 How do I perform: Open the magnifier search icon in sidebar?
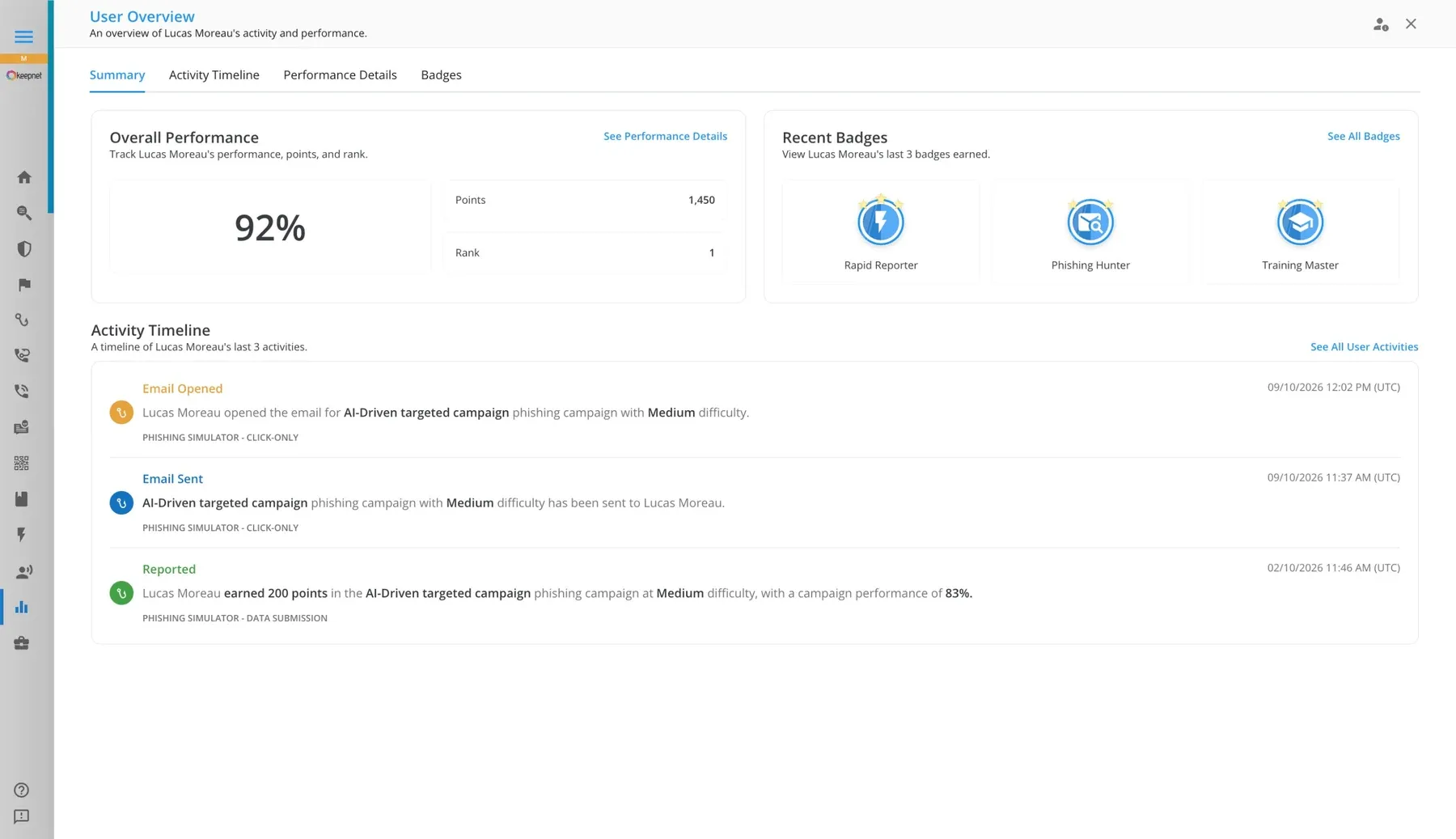click(24, 213)
